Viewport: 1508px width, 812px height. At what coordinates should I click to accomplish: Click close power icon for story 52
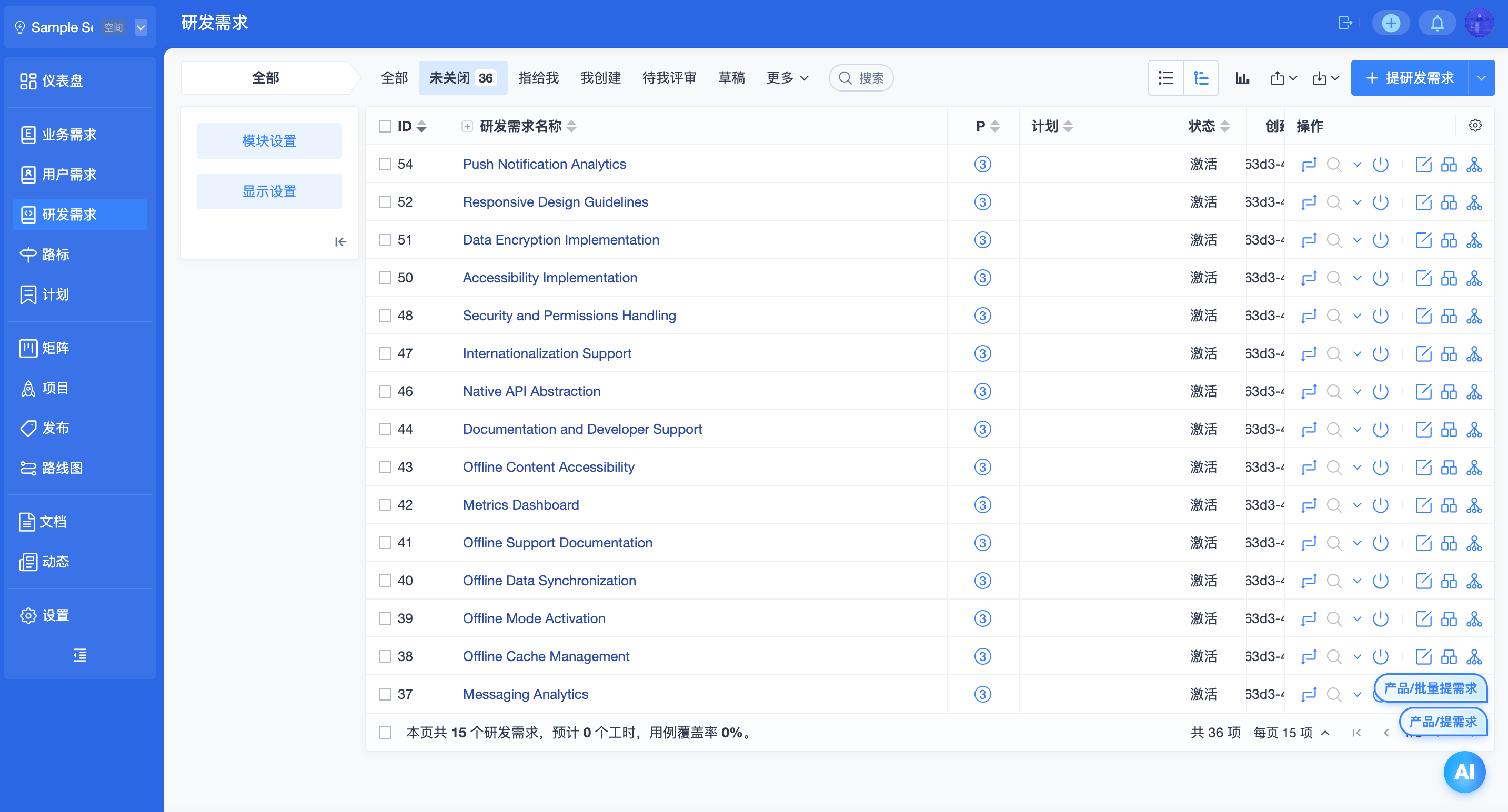tap(1380, 202)
